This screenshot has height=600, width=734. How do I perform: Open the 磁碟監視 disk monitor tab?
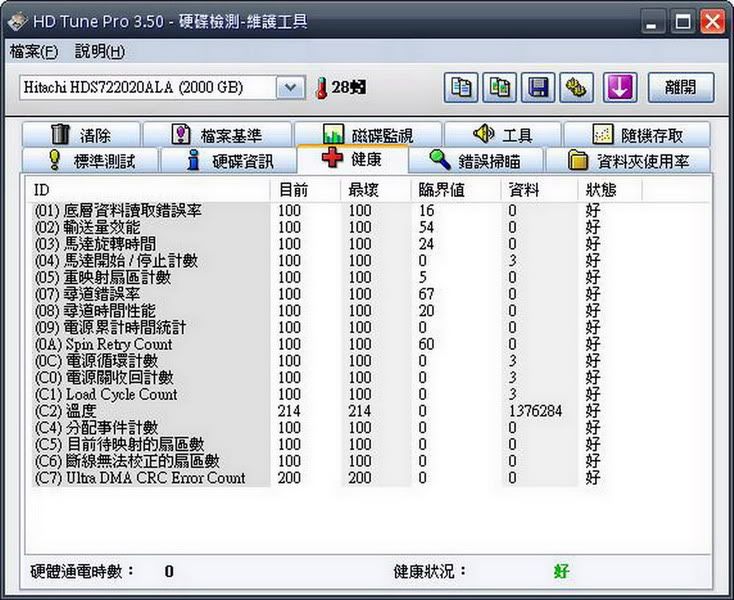[367, 135]
